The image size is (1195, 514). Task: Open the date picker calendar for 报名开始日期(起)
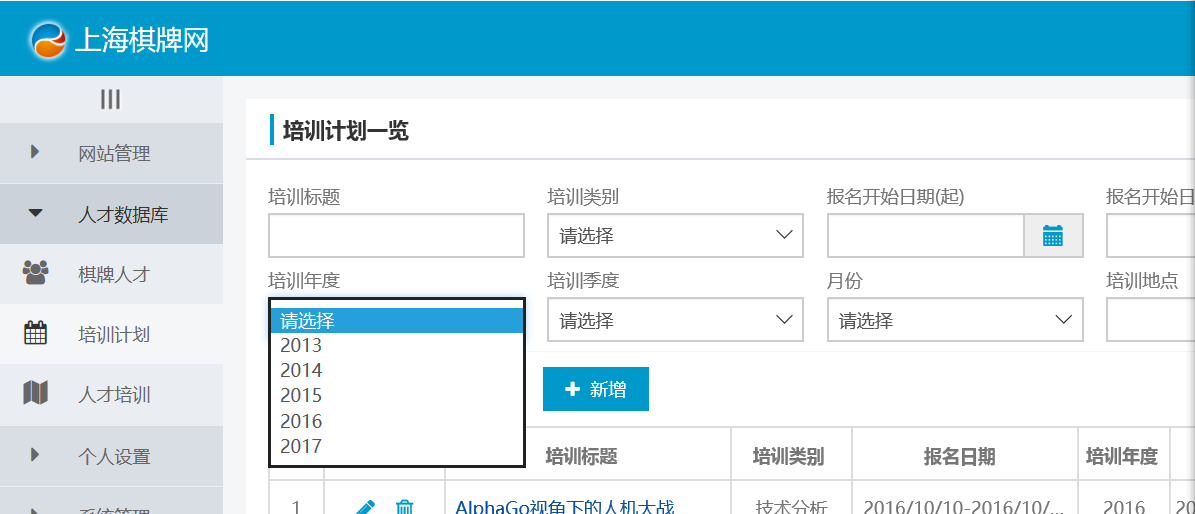click(1052, 236)
